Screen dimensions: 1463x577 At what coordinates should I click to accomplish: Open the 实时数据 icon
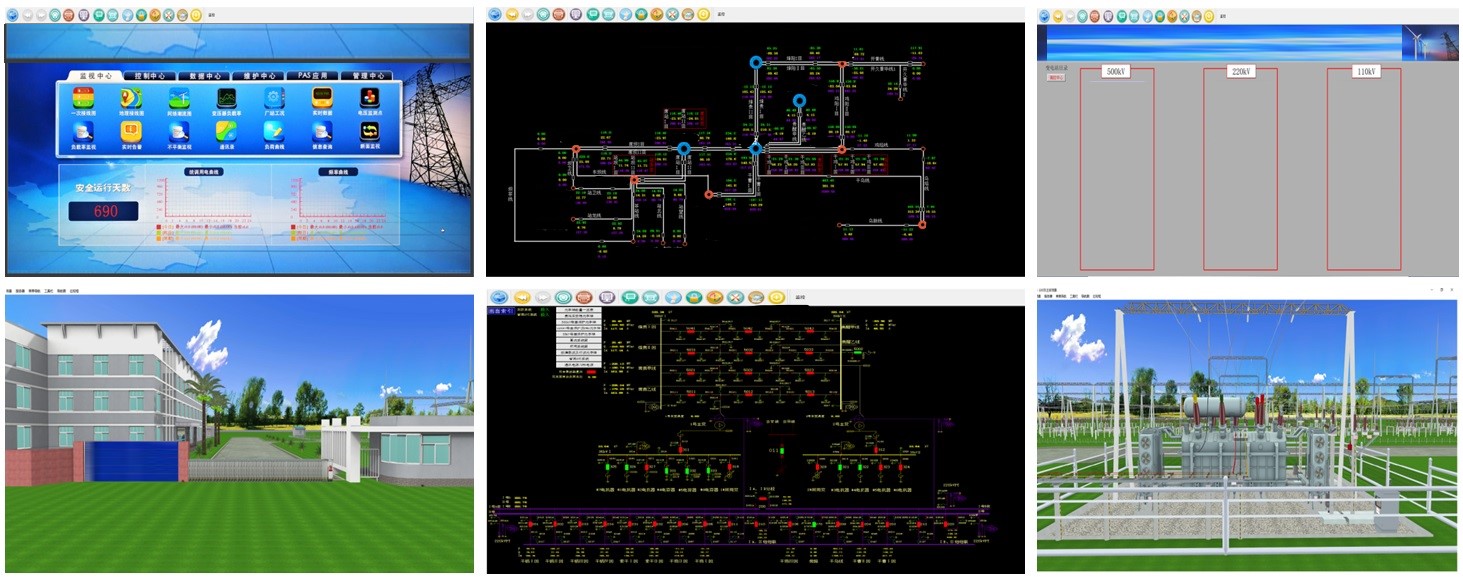pos(322,99)
